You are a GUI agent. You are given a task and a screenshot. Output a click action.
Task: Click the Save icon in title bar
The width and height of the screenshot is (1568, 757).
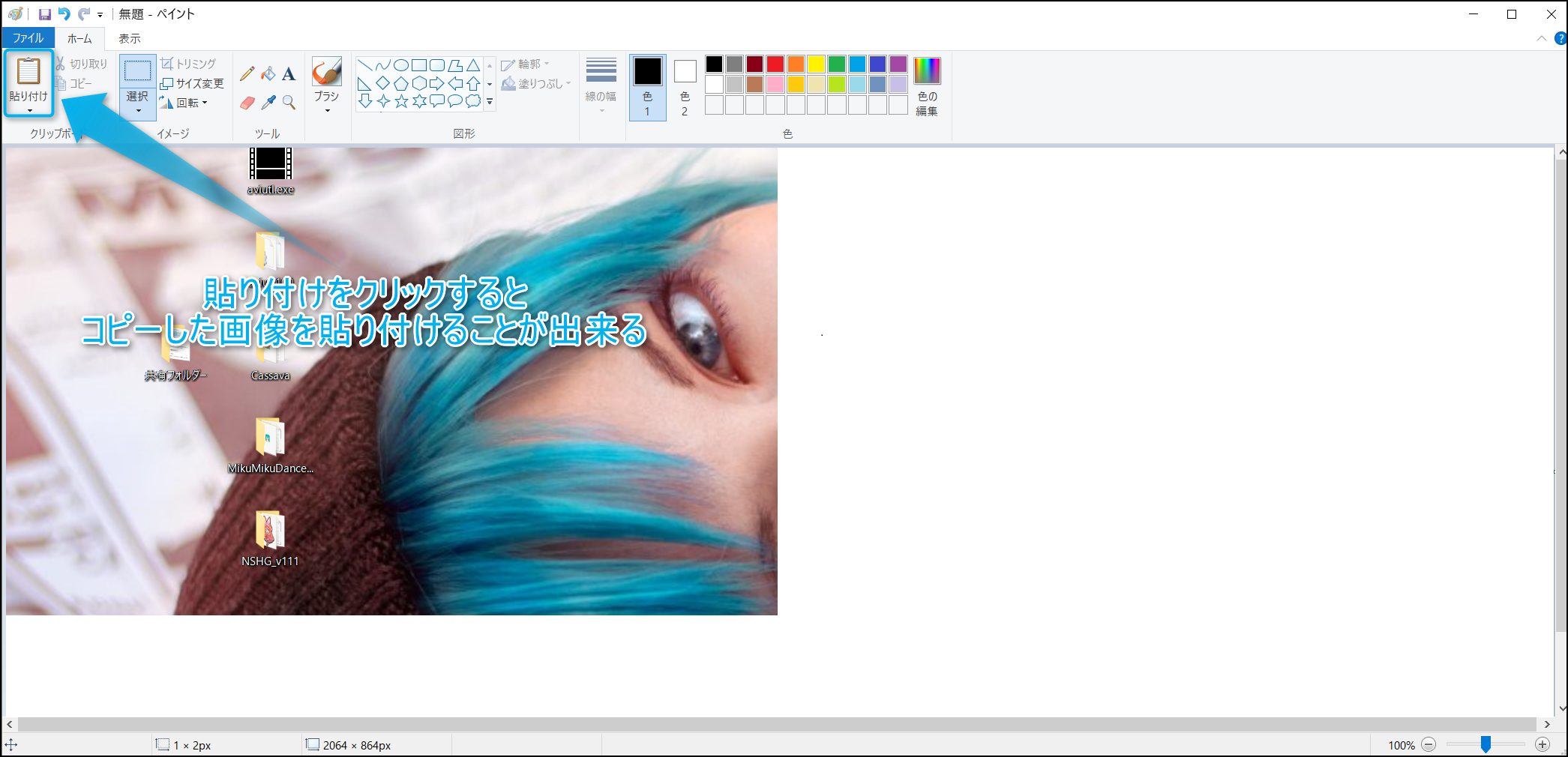pyautogui.click(x=45, y=14)
